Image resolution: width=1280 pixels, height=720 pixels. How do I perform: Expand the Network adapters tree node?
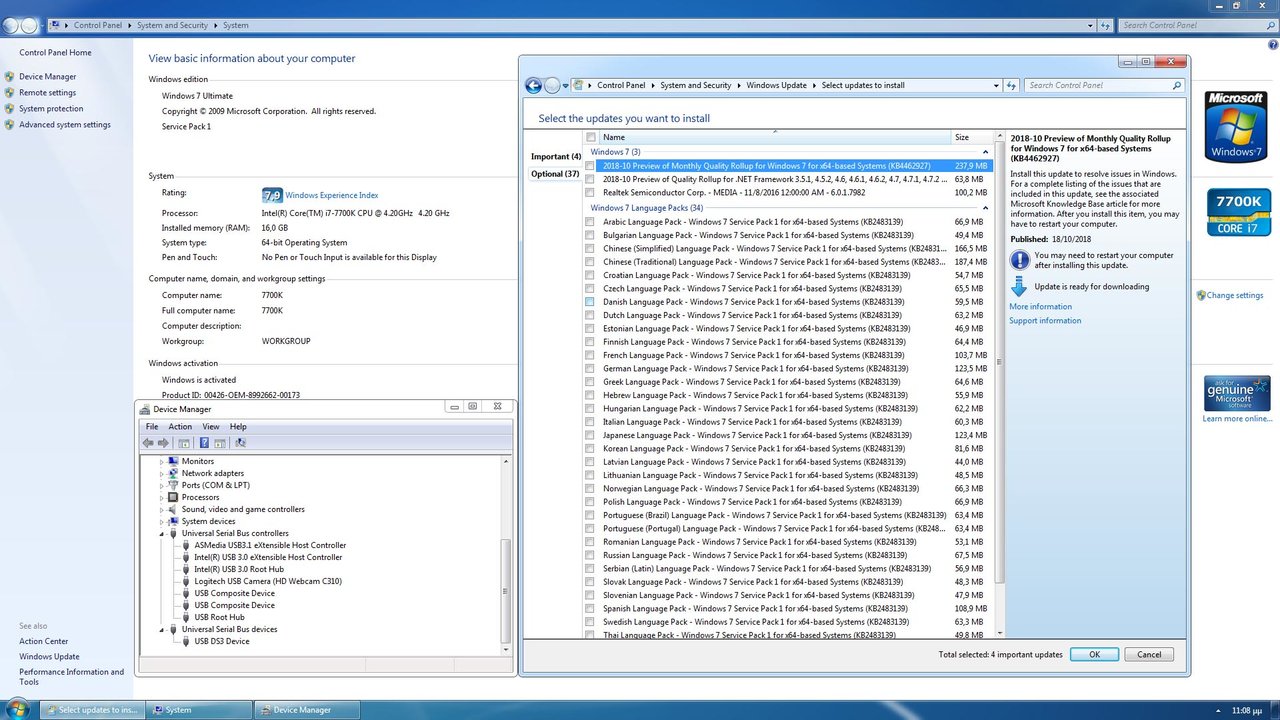(x=161, y=473)
